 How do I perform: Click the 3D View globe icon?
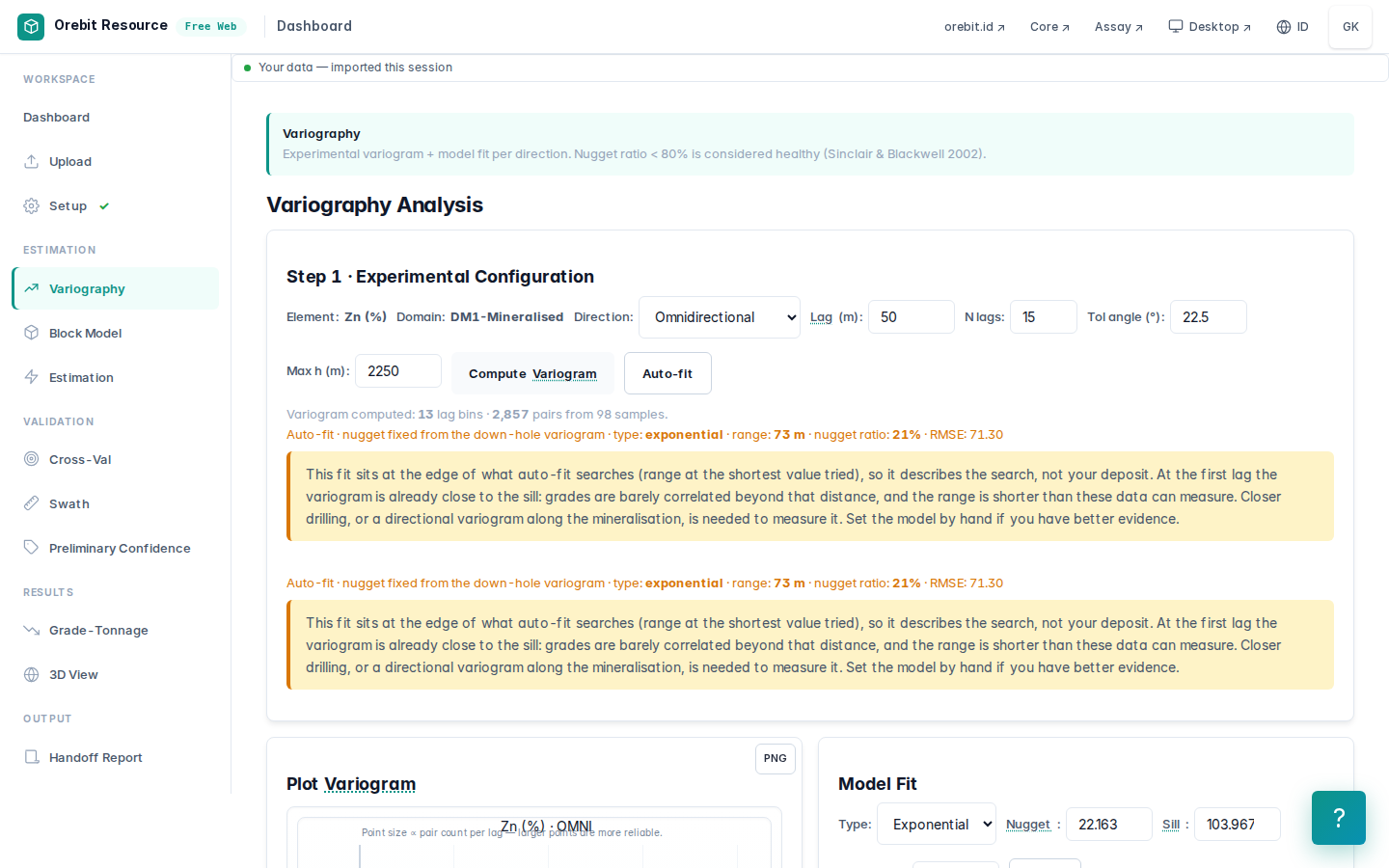coord(32,674)
